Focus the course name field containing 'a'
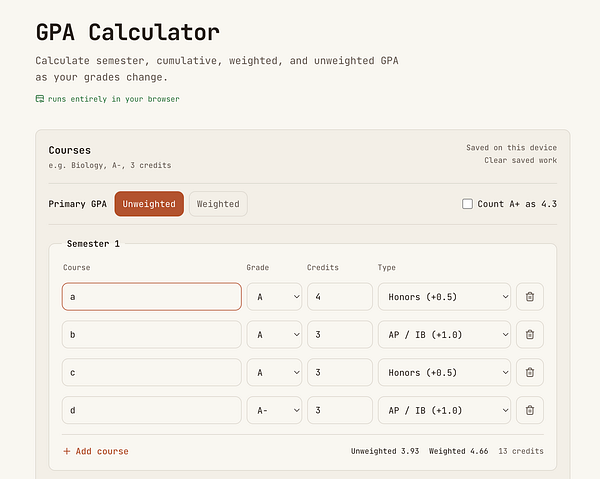The image size is (600, 479). 152,297
